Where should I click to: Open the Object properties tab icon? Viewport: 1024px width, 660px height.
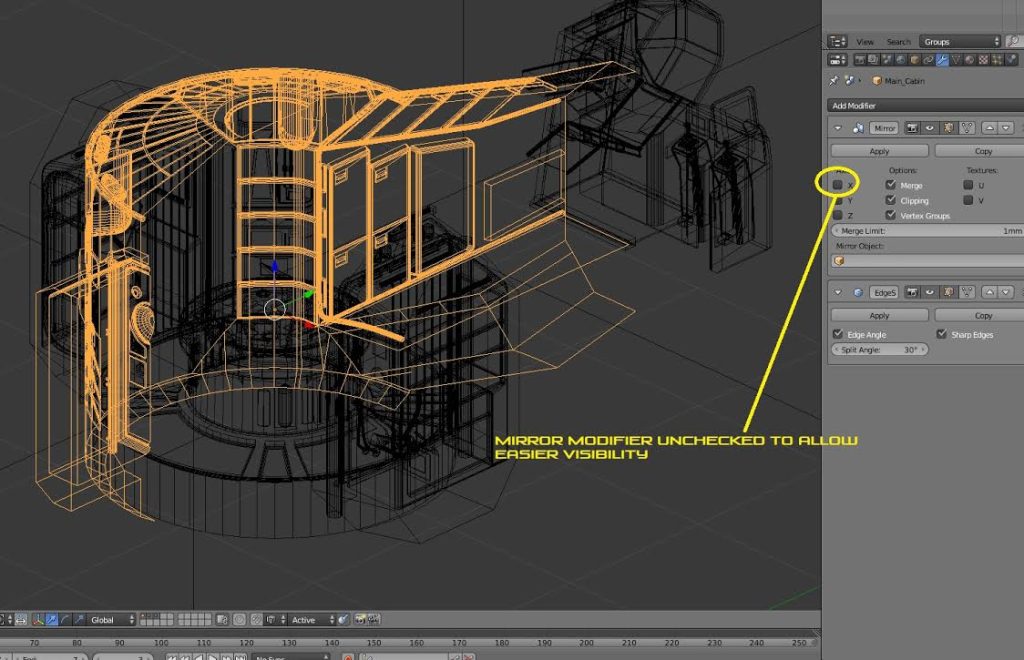(914, 59)
